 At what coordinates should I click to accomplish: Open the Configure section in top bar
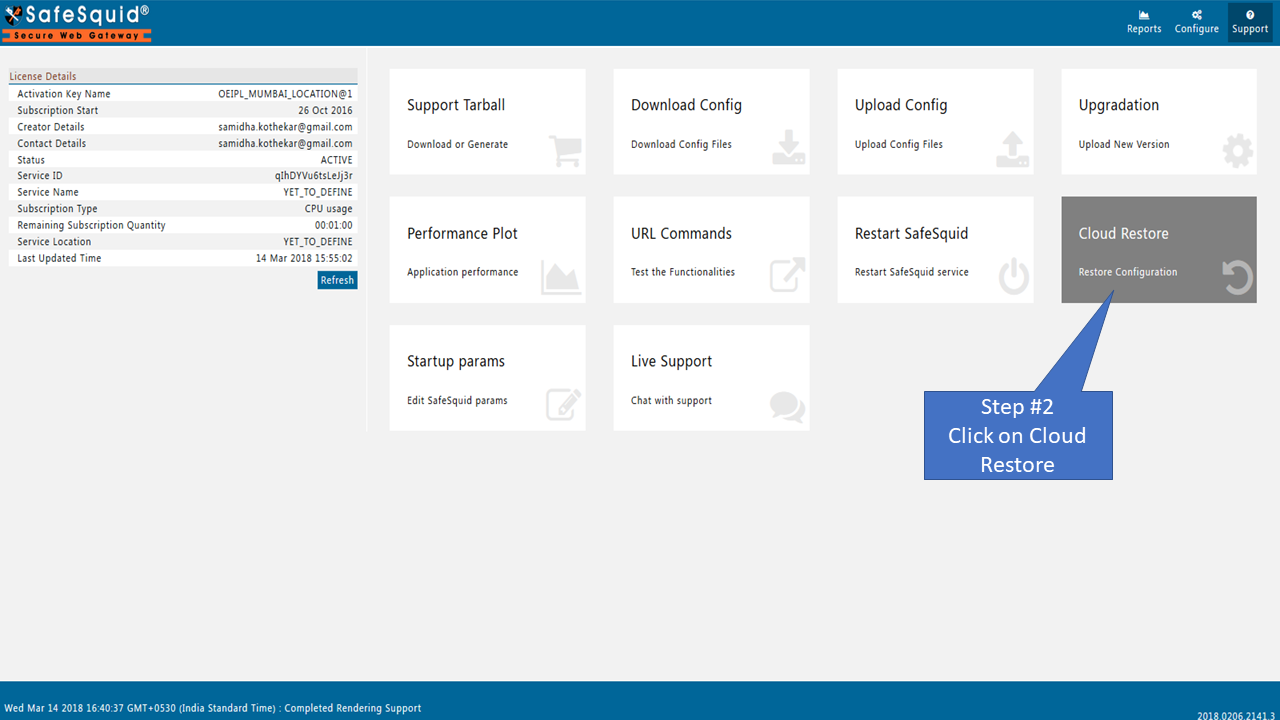tap(1197, 22)
